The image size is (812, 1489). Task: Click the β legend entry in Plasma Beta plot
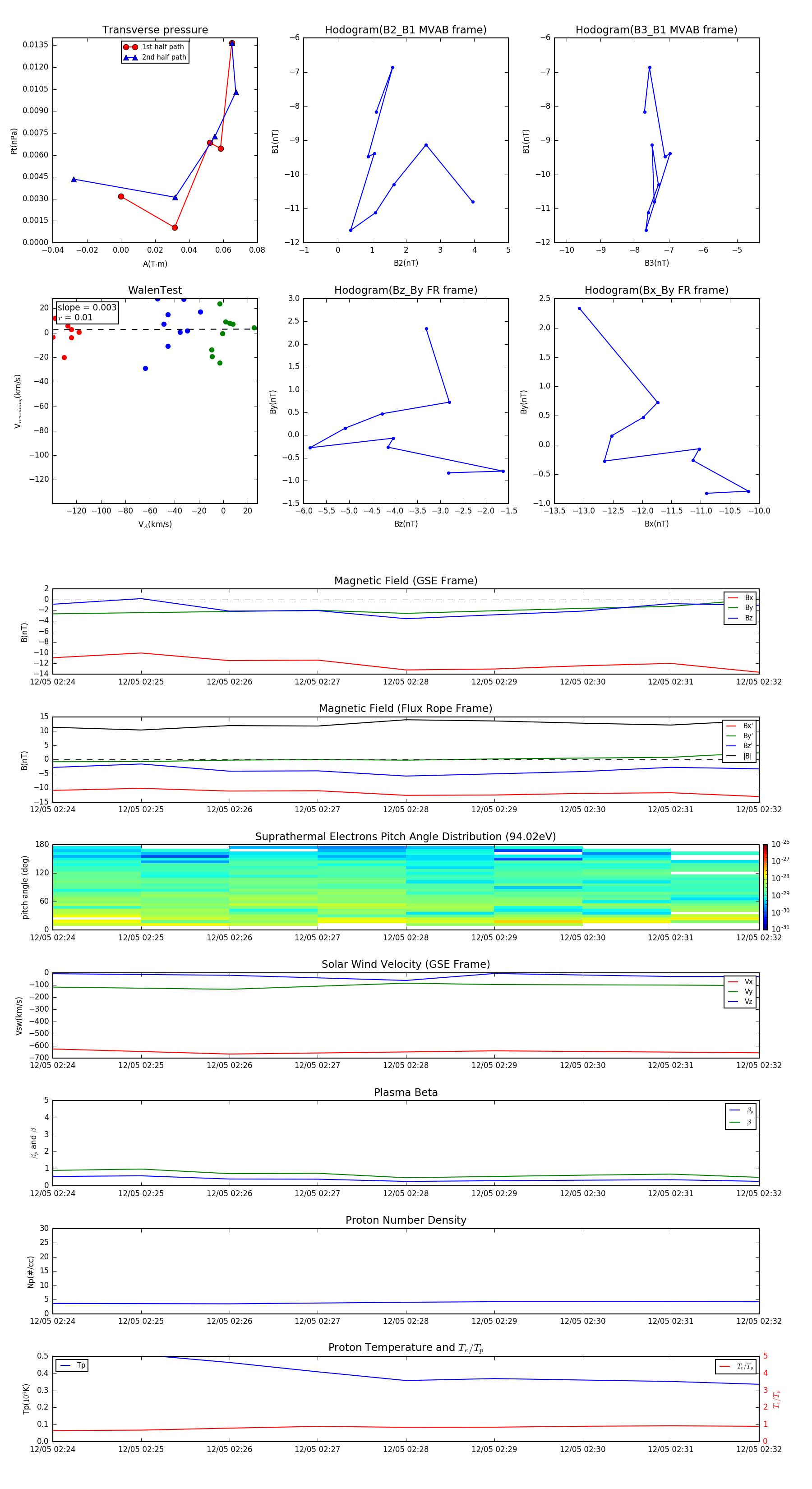(741, 1123)
